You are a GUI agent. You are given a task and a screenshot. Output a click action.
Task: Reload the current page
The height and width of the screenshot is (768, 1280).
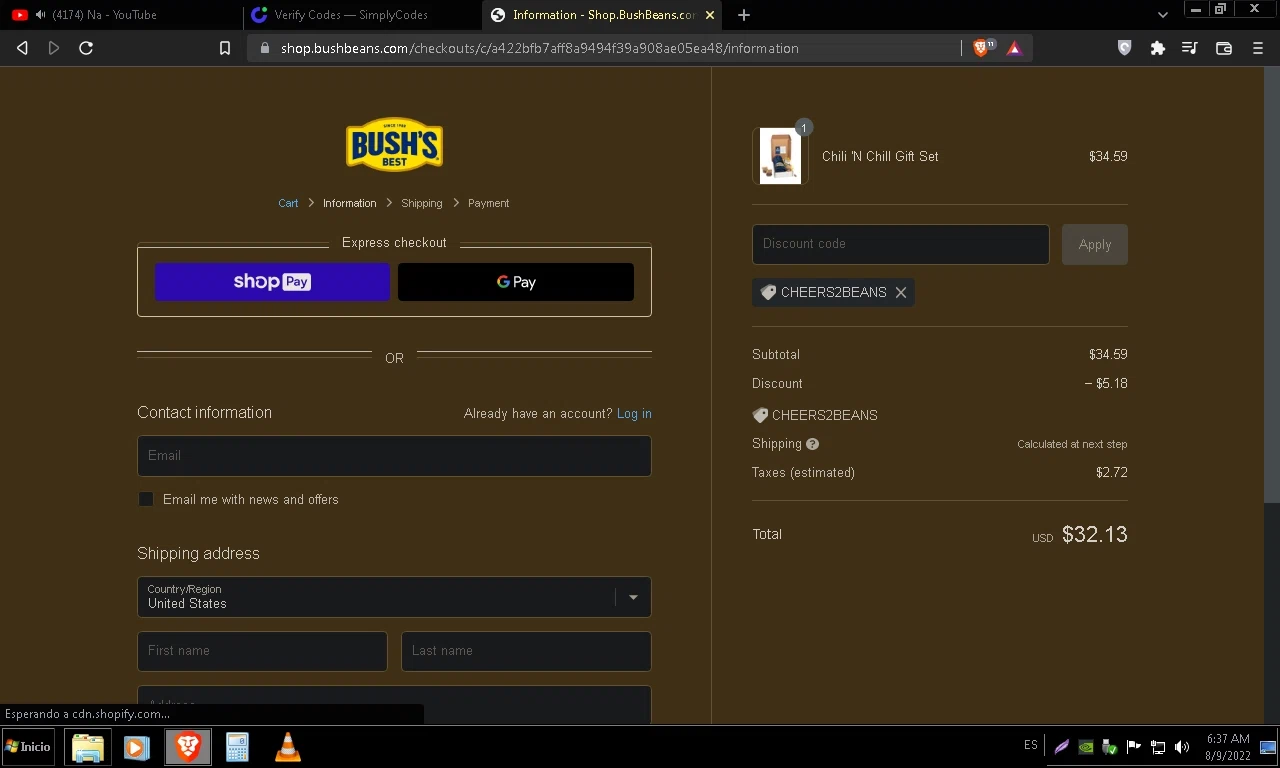pyautogui.click(x=86, y=48)
